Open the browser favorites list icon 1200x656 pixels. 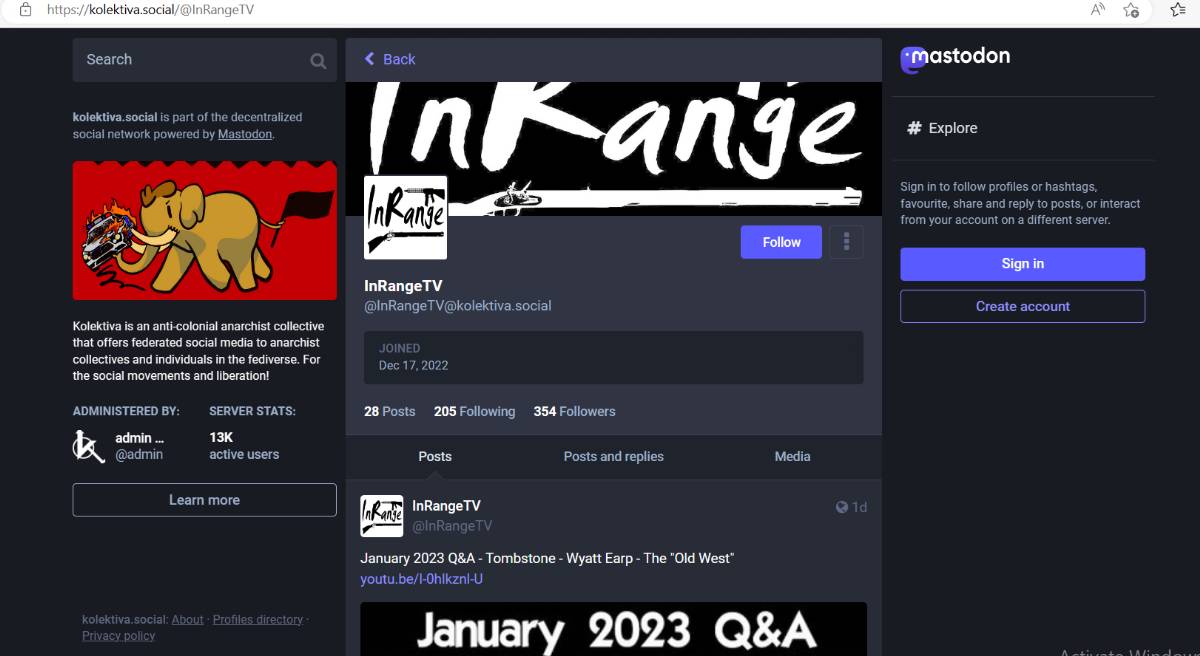pos(1177,10)
